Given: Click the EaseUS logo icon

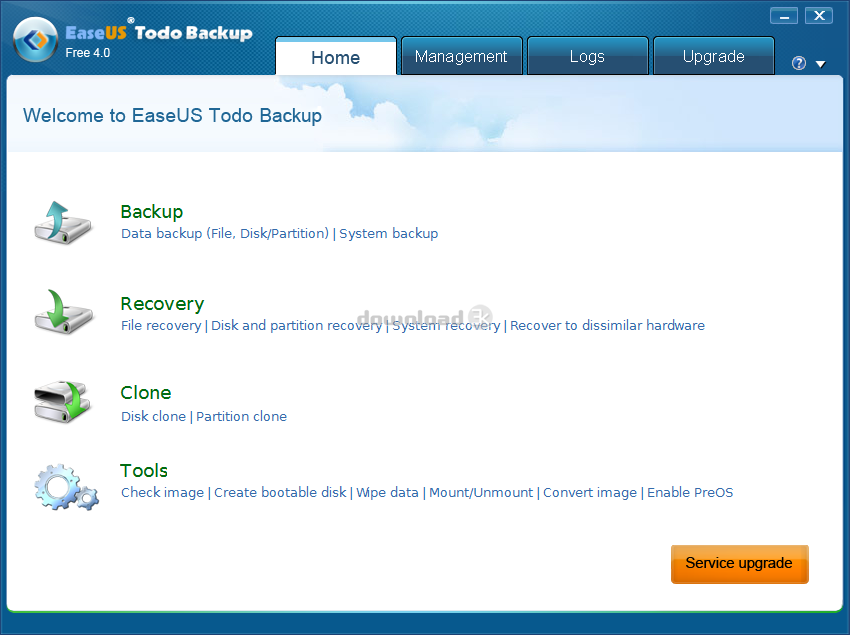Looking at the screenshot, I should [x=35, y=40].
